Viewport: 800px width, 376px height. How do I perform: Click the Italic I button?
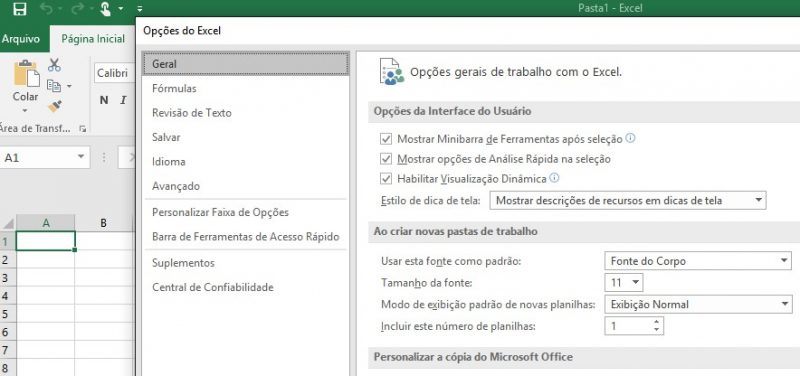tap(123, 100)
